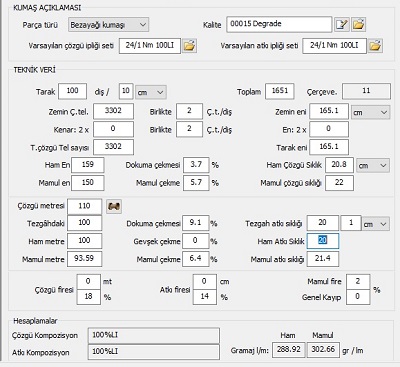Click the En: 2 x field

[329, 129]
